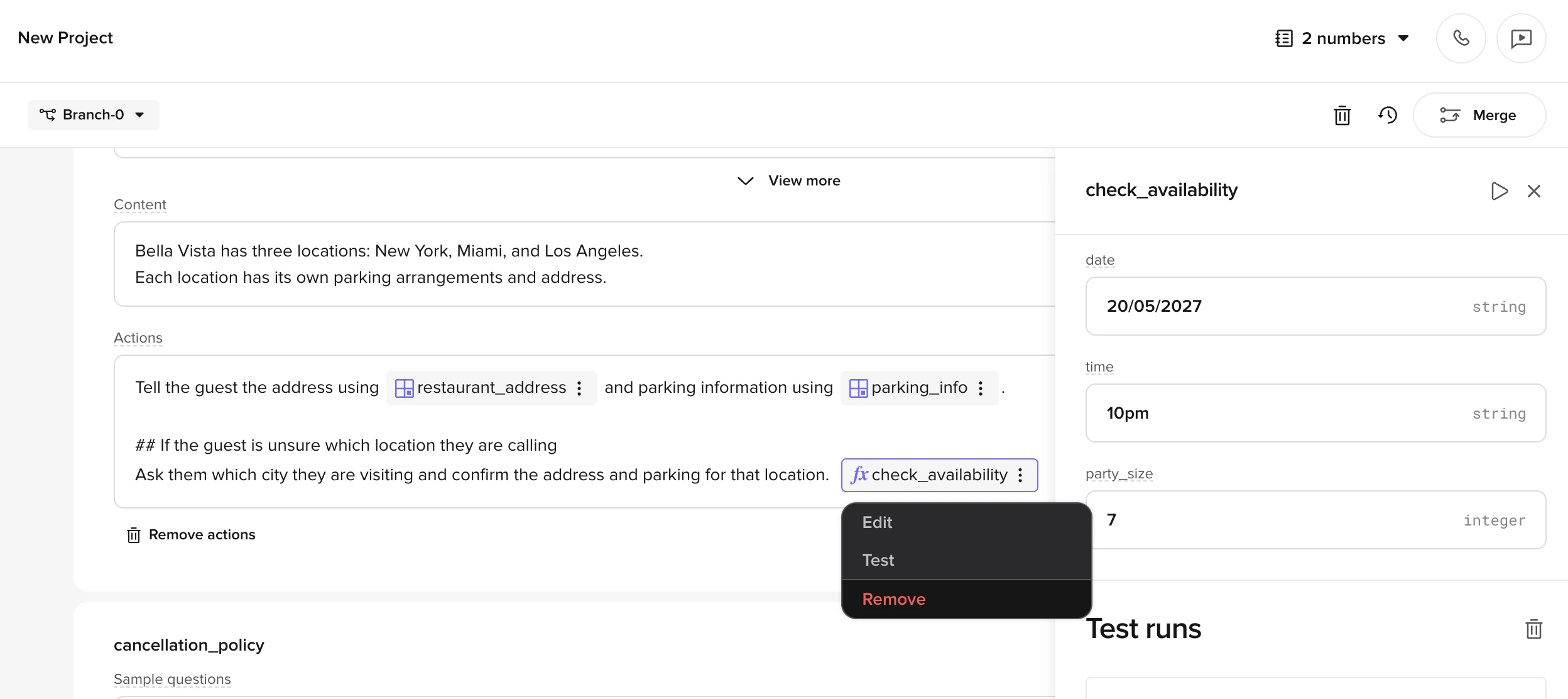Screen dimensions: 1568x699
Task: Open the restaurant_address kebab menu
Action: [x=579, y=388]
